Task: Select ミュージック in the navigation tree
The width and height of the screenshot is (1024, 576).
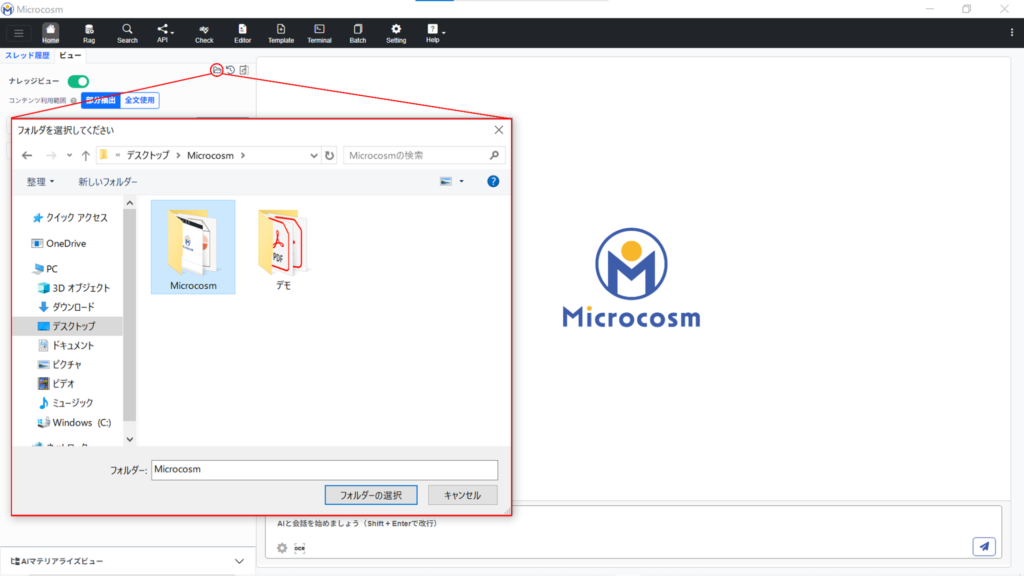Action: click(66, 403)
